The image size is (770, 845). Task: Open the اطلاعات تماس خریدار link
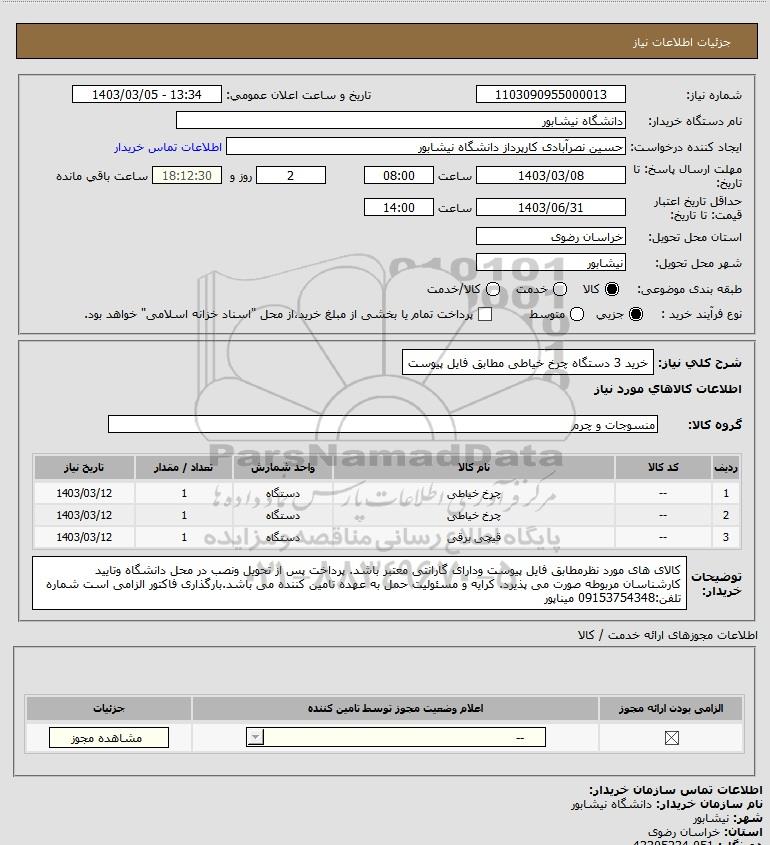click(168, 147)
